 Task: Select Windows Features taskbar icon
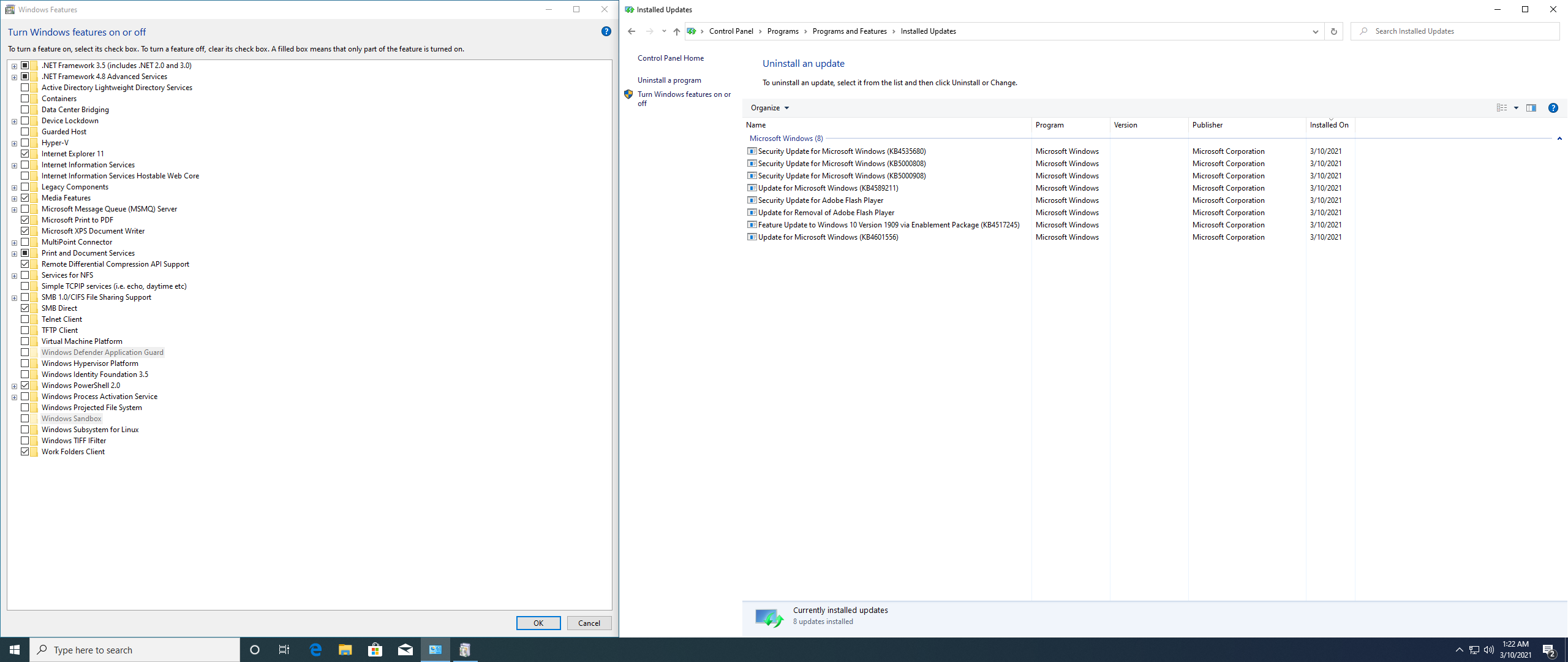465,650
